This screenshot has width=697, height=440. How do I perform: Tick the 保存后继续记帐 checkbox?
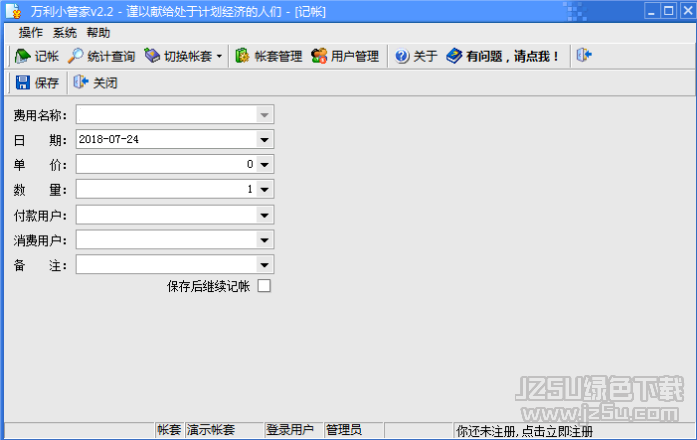coord(264,286)
